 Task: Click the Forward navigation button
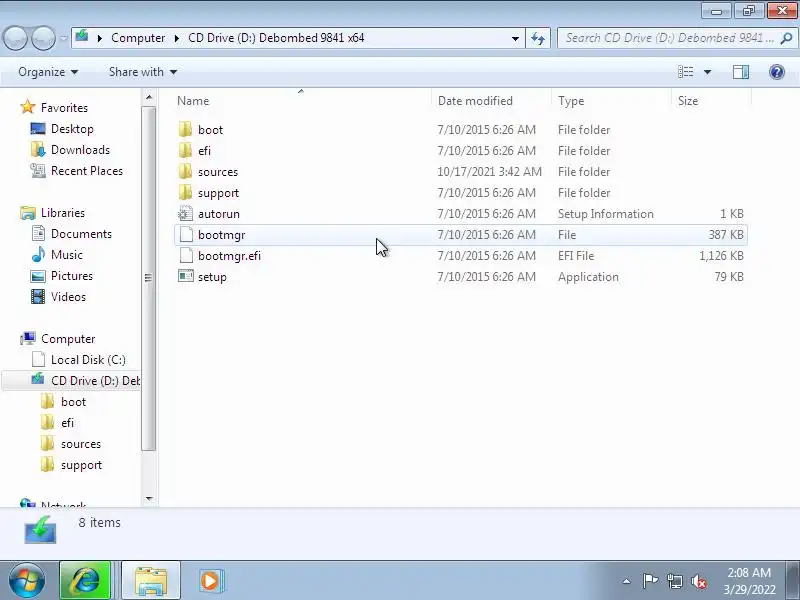tap(44, 38)
